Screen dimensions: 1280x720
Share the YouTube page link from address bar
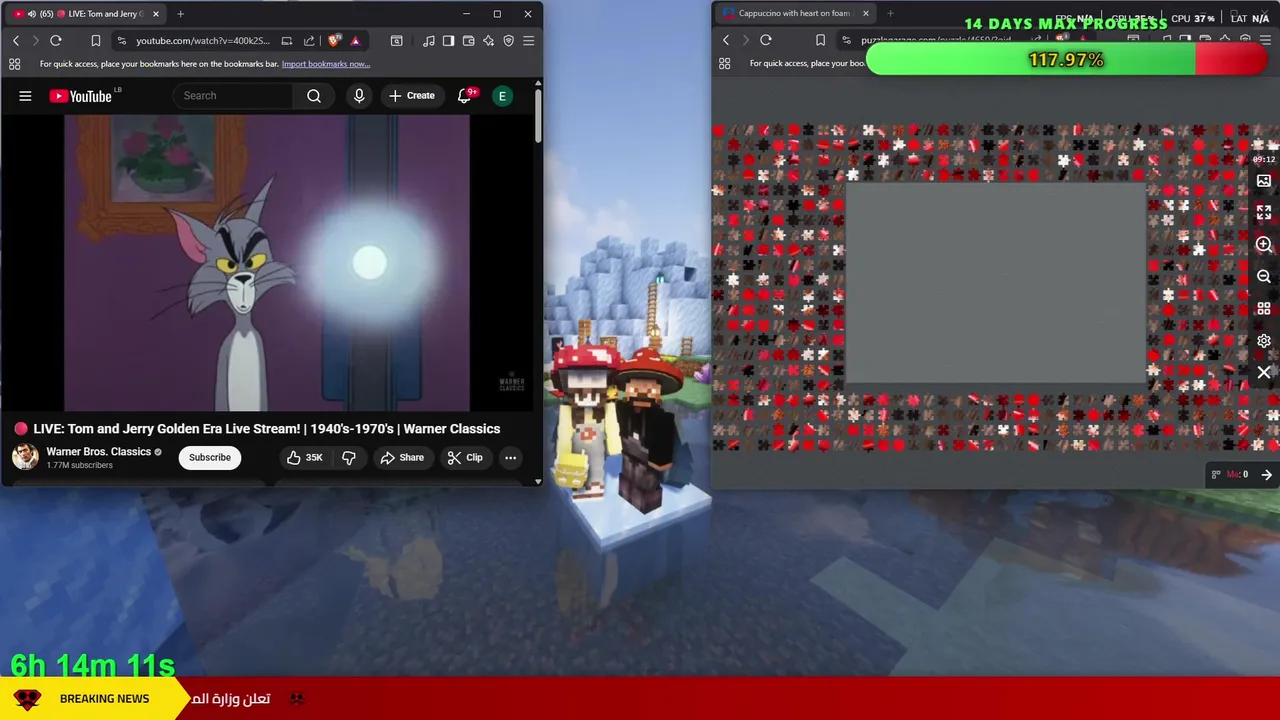pyautogui.click(x=309, y=41)
